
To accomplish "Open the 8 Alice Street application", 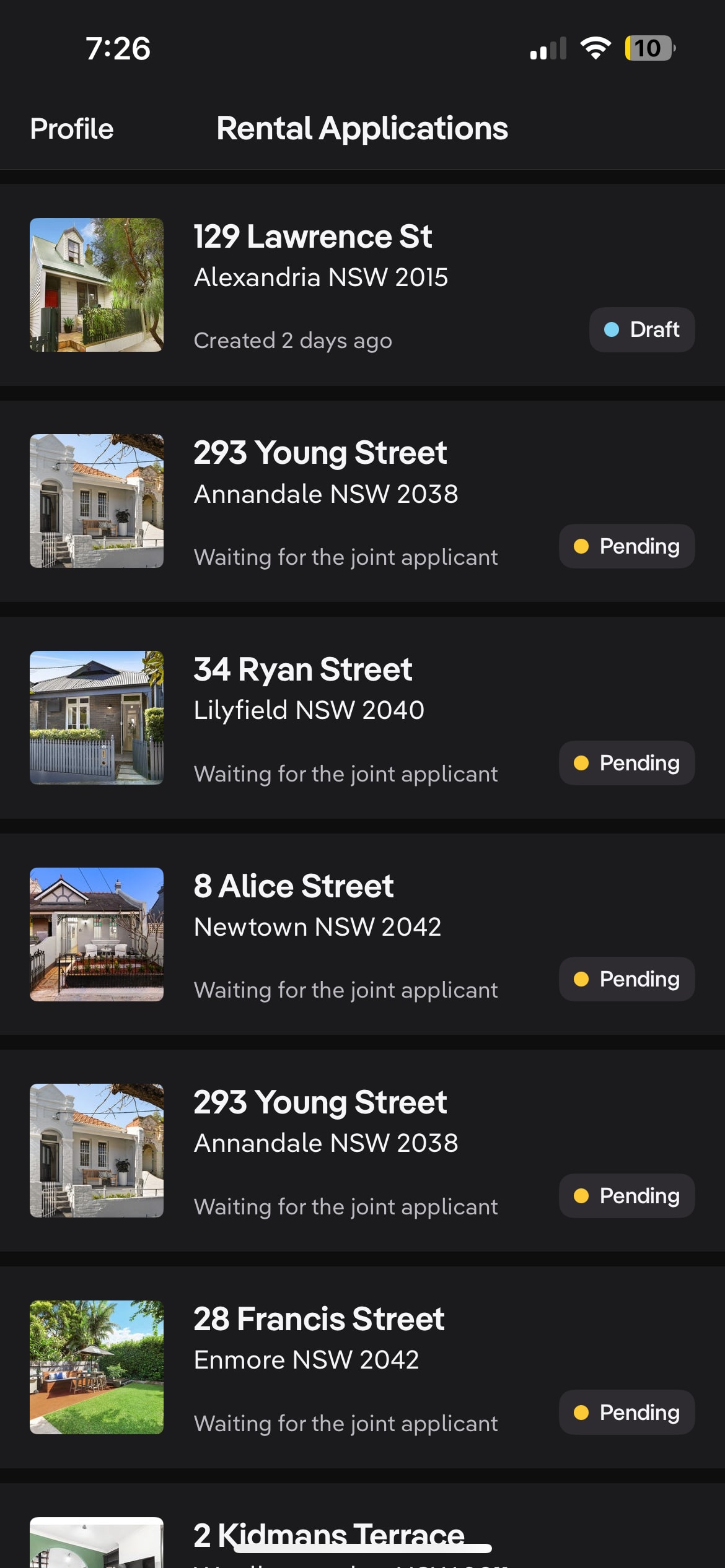I will [x=294, y=886].
